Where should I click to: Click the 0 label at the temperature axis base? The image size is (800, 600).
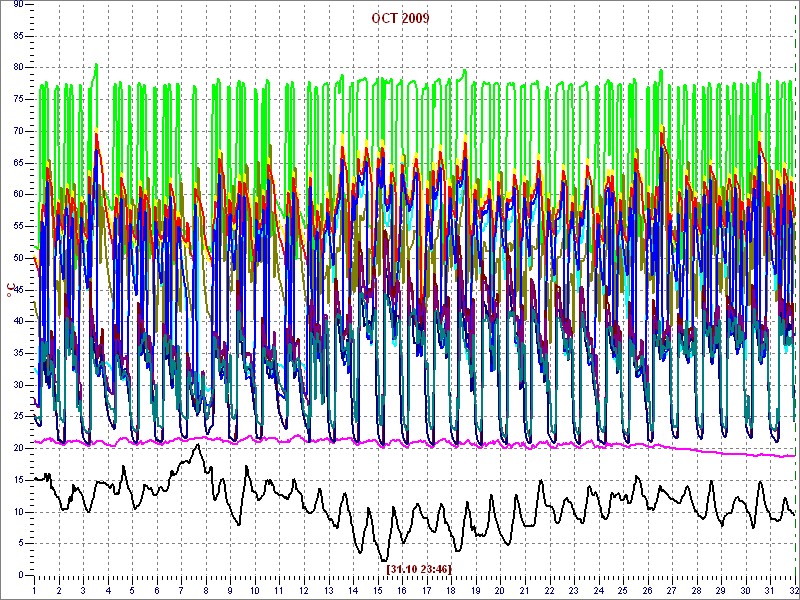coord(21,576)
